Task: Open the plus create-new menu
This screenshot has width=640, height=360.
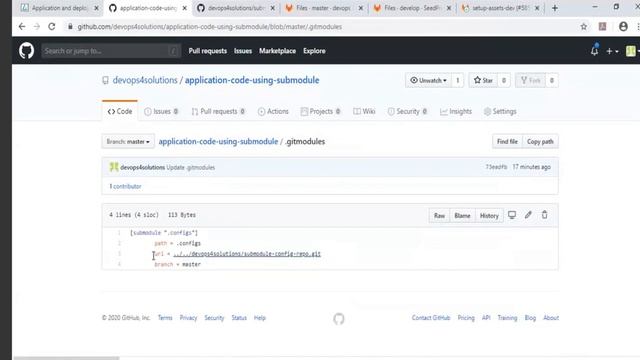Action: [612, 51]
